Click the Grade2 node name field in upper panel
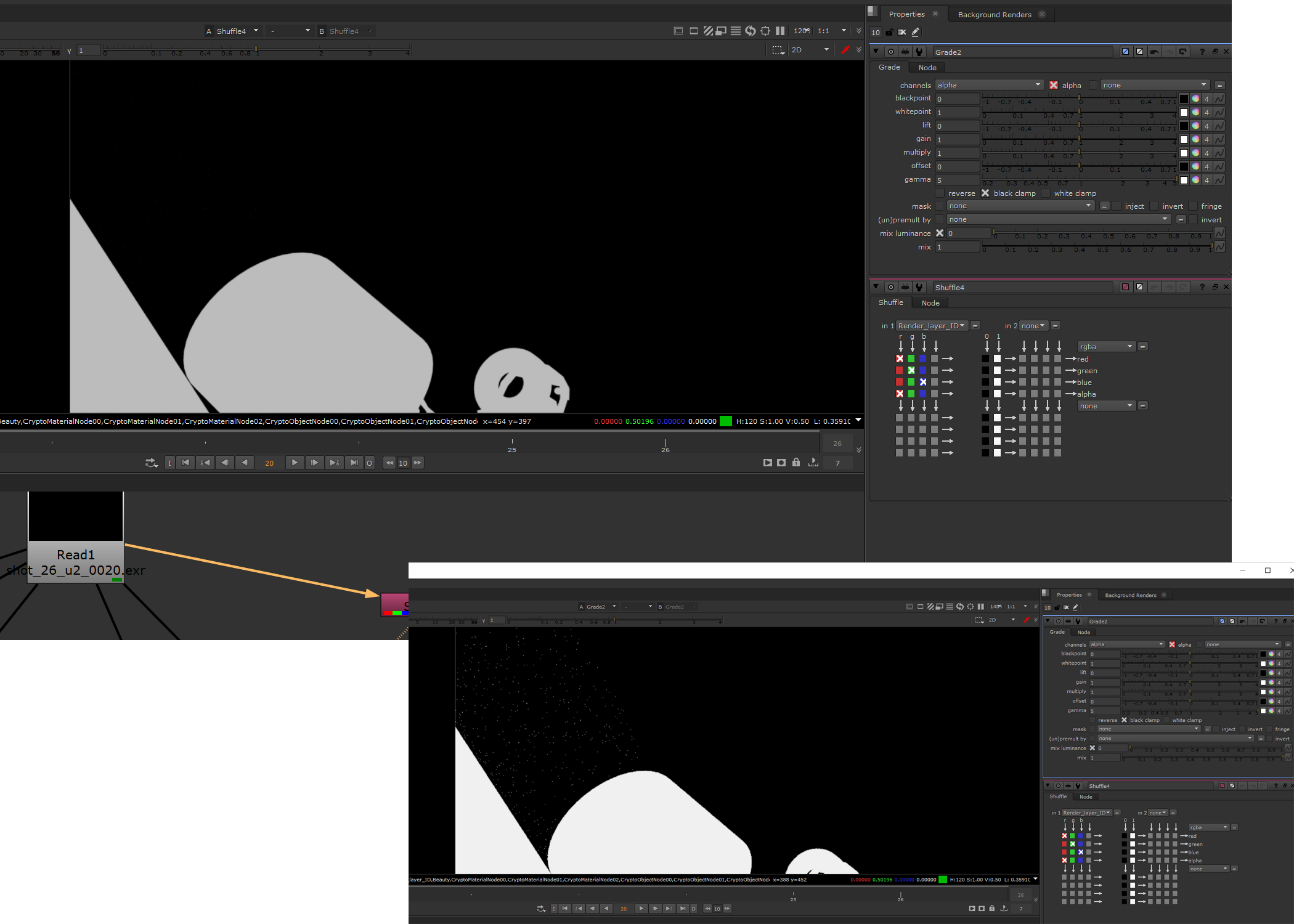 (1023, 52)
